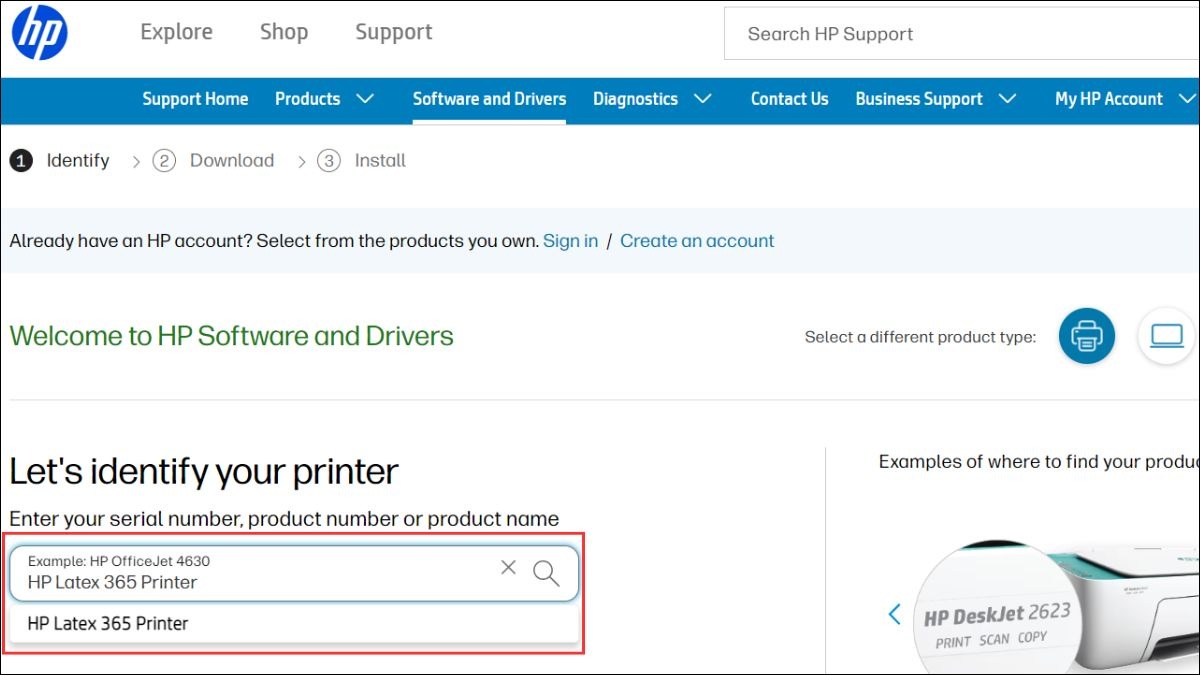Click the Welcome to HP Software and Drivers heading
The height and width of the screenshot is (675, 1200).
[232, 336]
